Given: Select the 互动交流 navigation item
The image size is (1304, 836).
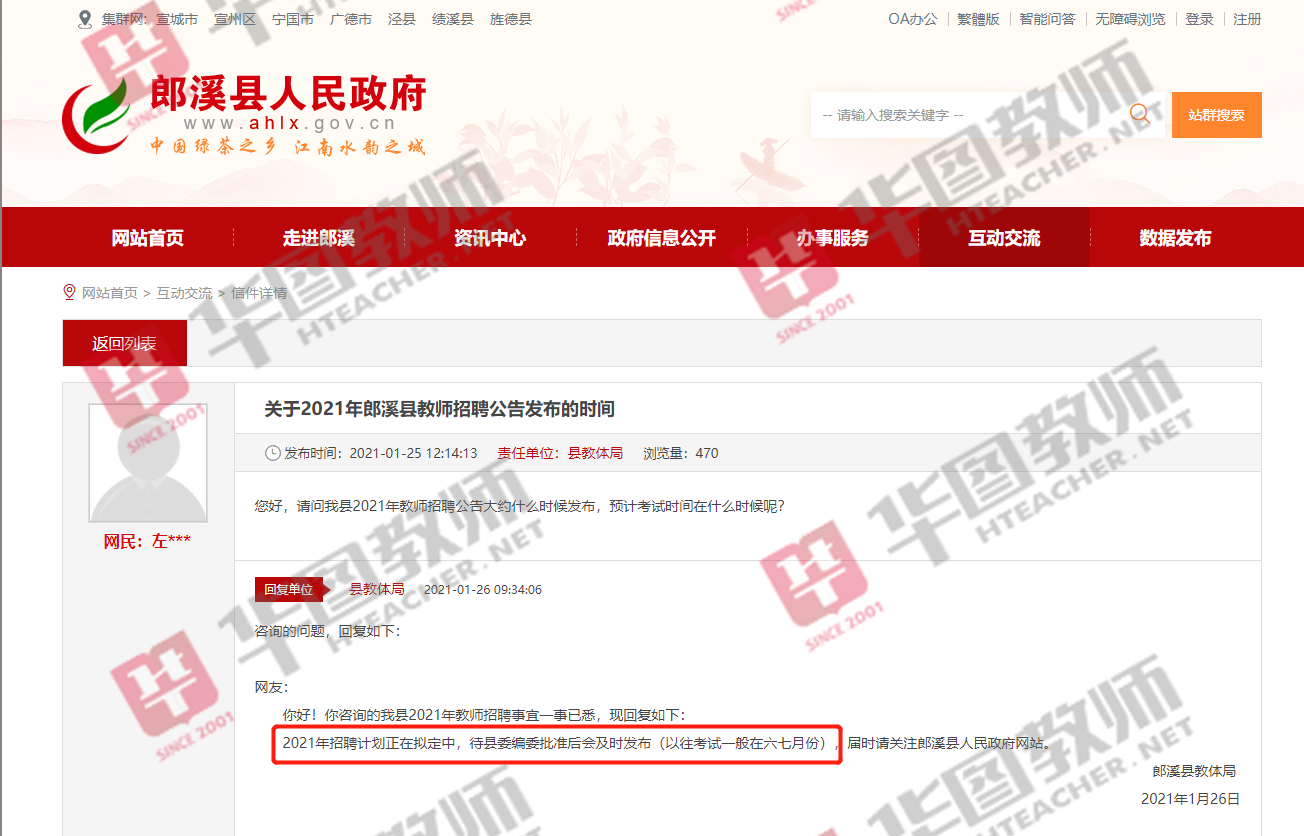Looking at the screenshot, I should (x=1004, y=238).
